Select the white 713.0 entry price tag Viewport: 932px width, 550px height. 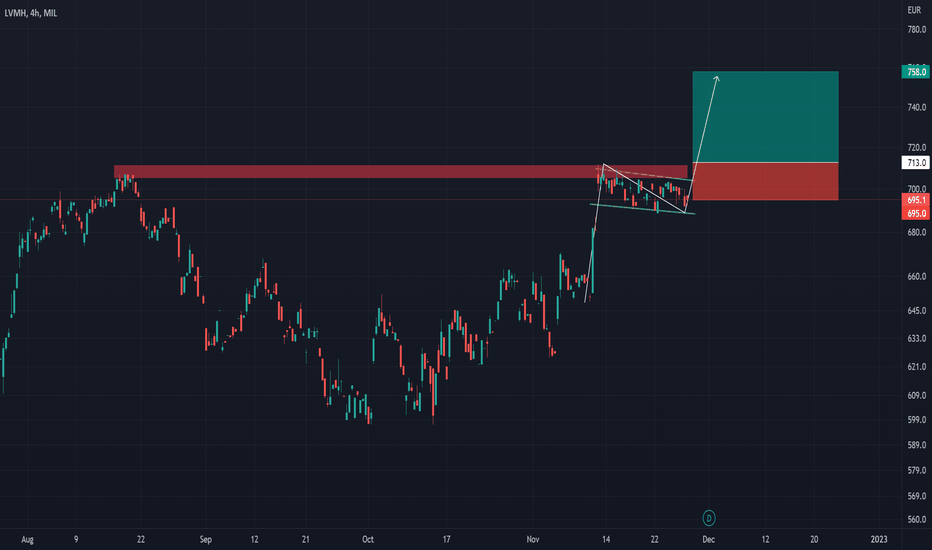[x=915, y=162]
